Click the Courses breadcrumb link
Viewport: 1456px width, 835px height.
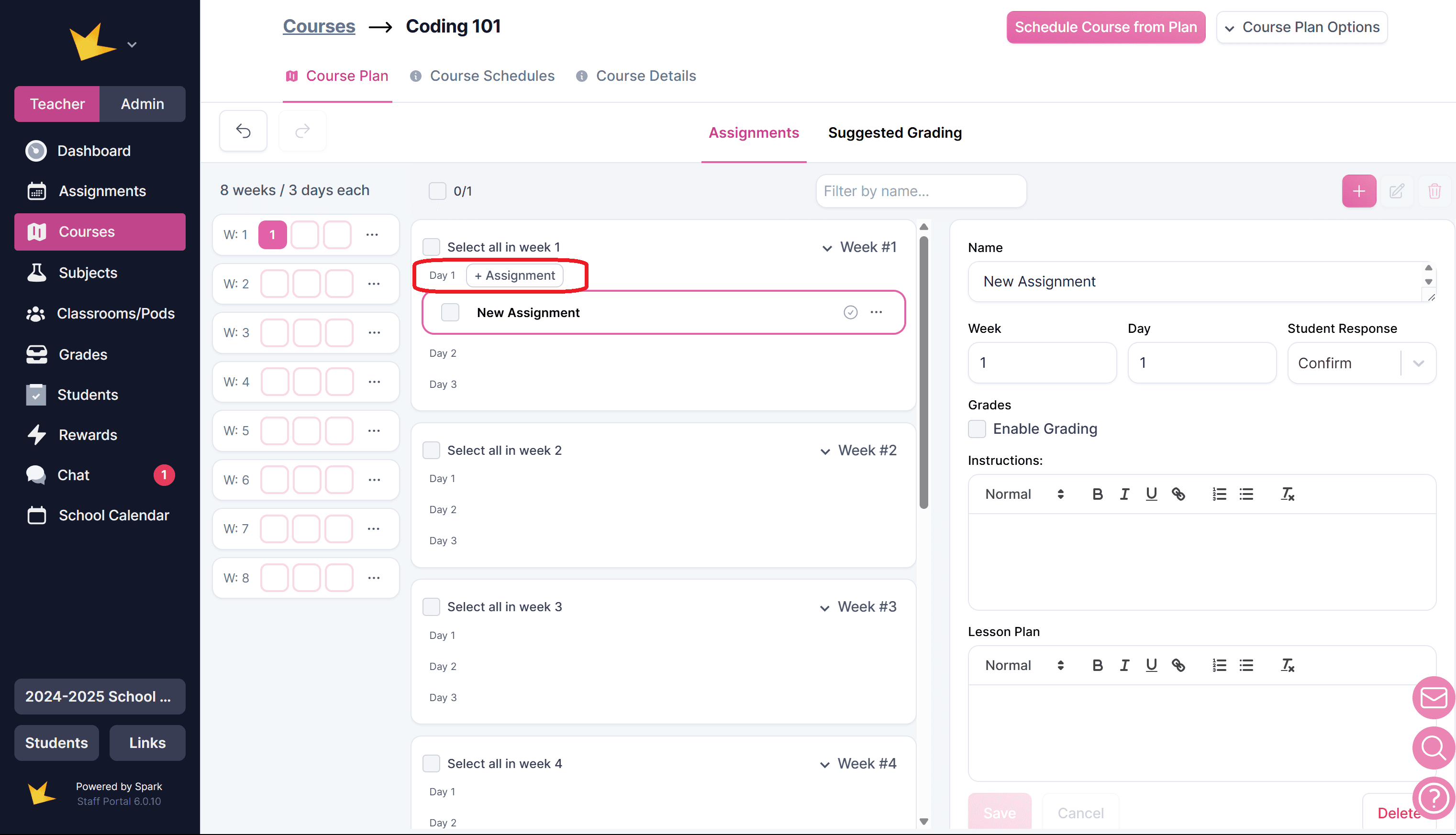[318, 26]
